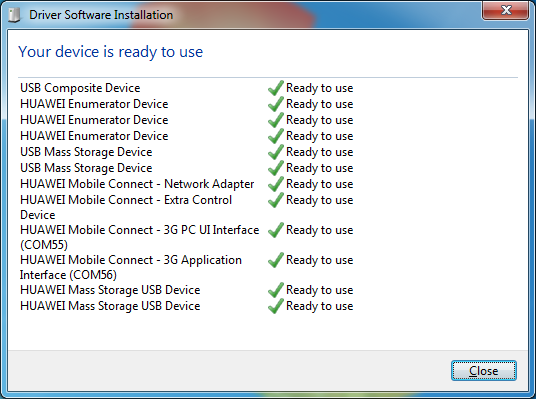This screenshot has height=399, width=536.
Task: Click the "Driver Software Installation" window title text
Action: [x=101, y=15]
